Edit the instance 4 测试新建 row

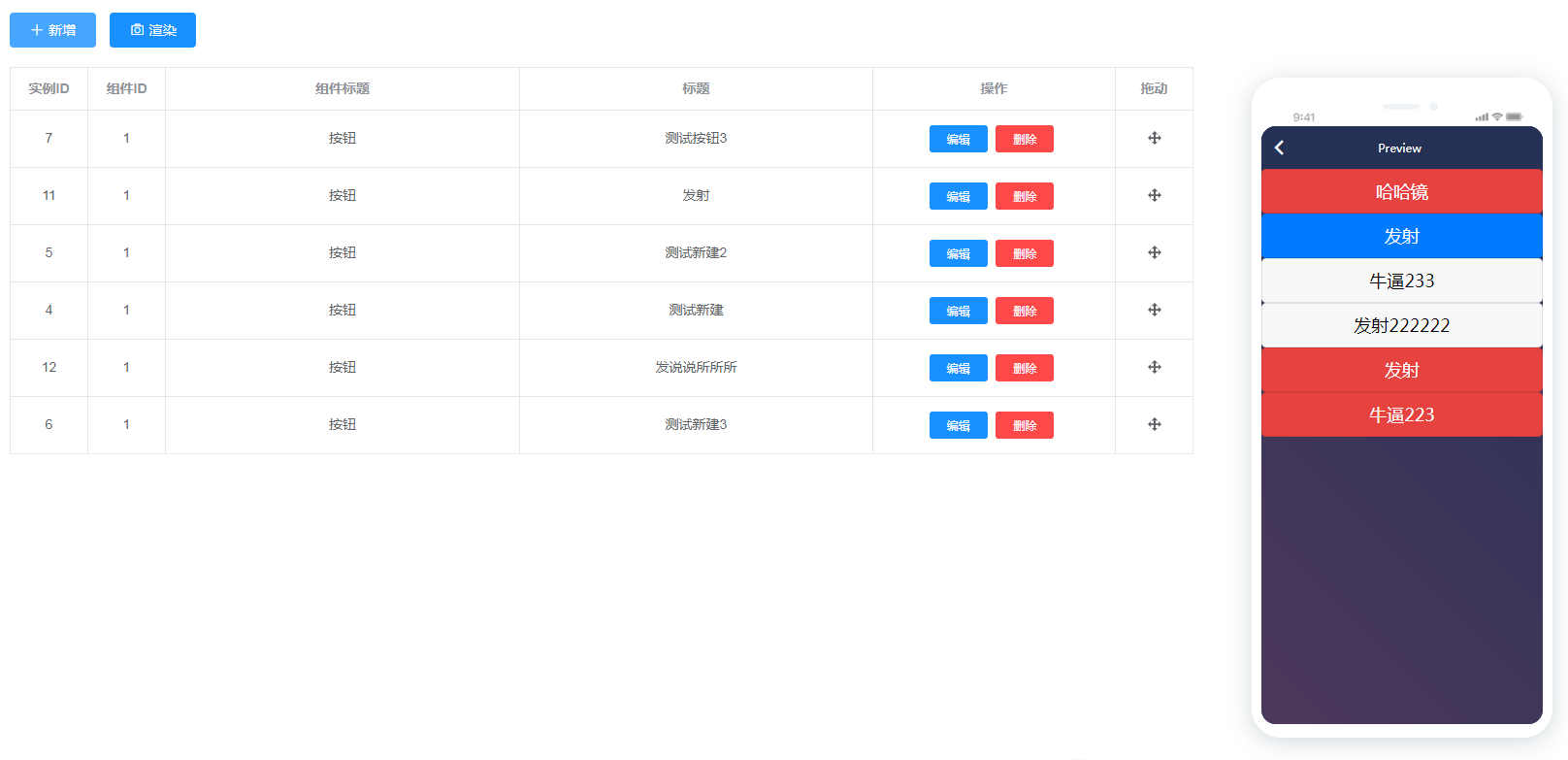pos(958,311)
